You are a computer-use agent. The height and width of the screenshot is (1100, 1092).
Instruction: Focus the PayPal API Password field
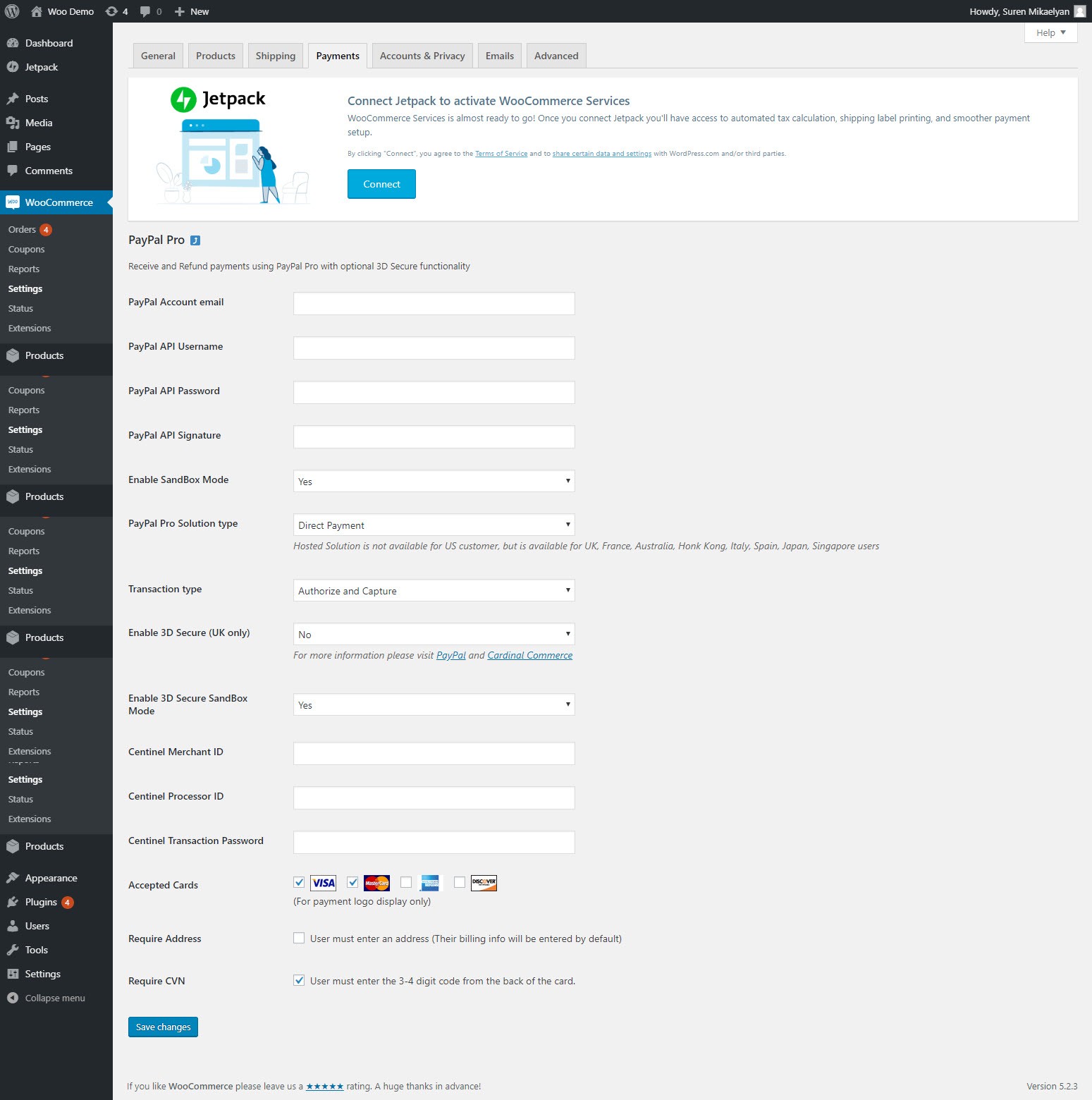(434, 392)
